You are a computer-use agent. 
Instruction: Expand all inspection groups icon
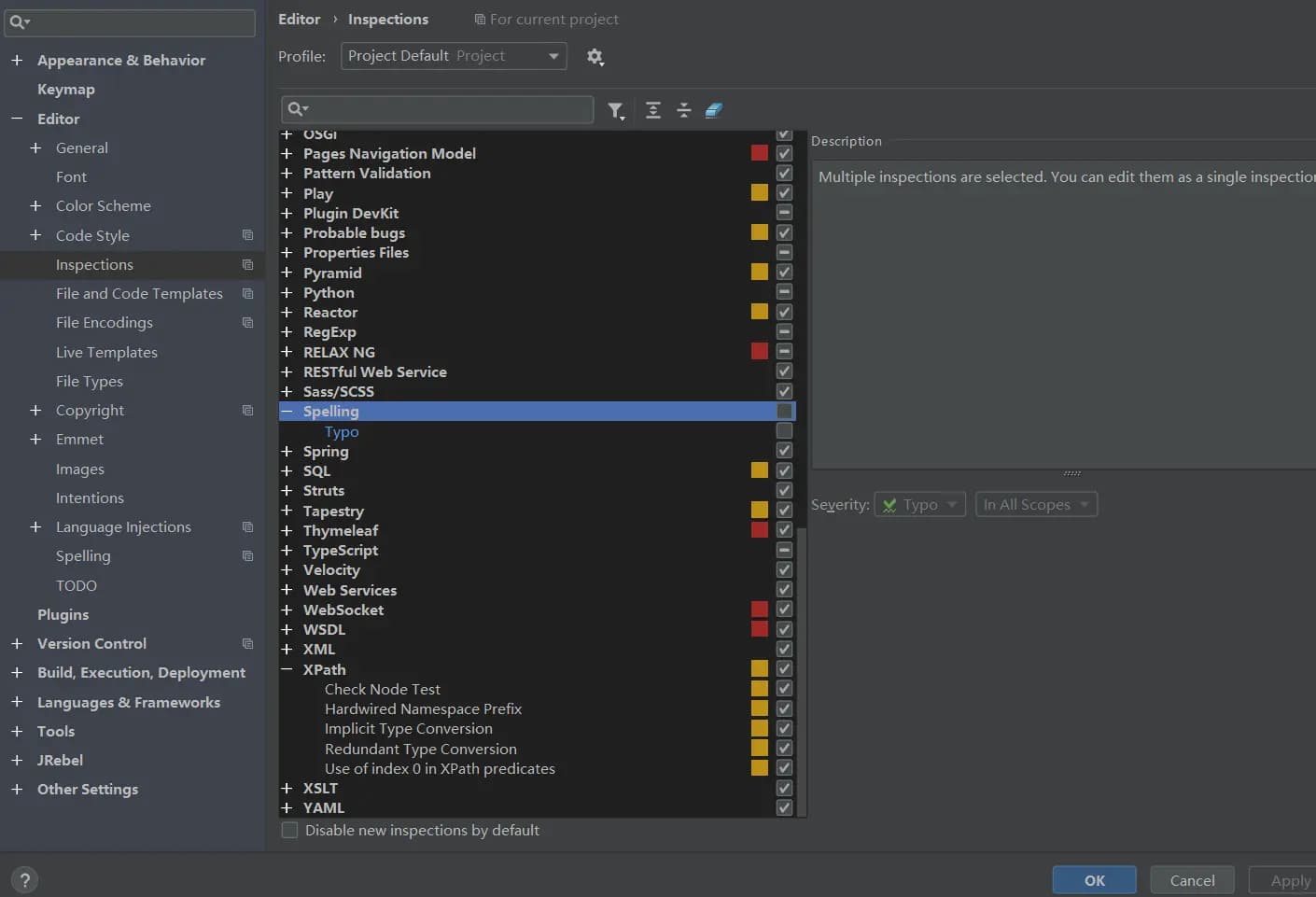click(x=653, y=110)
